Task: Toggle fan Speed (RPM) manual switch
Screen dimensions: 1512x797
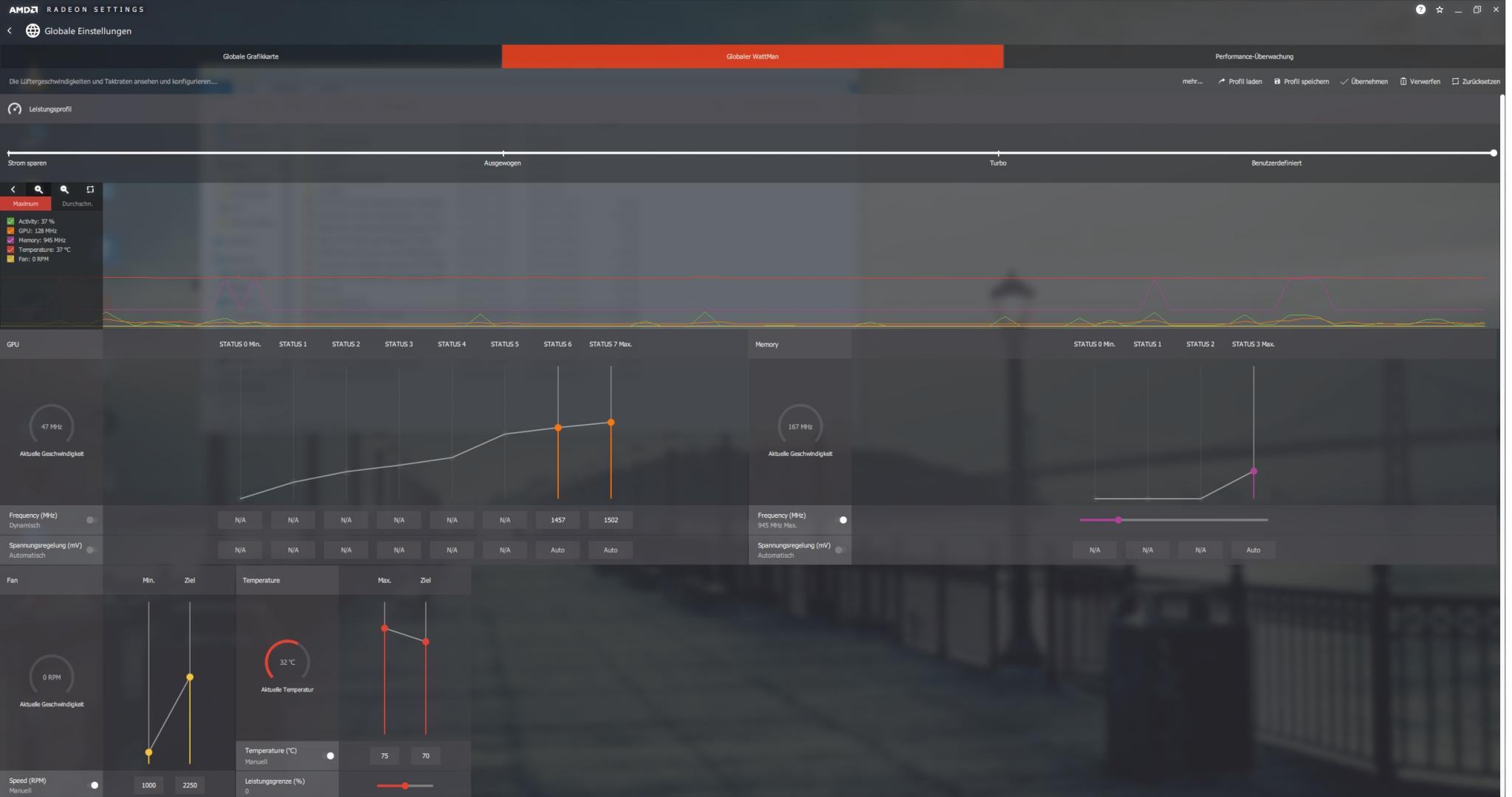Action: (92, 785)
